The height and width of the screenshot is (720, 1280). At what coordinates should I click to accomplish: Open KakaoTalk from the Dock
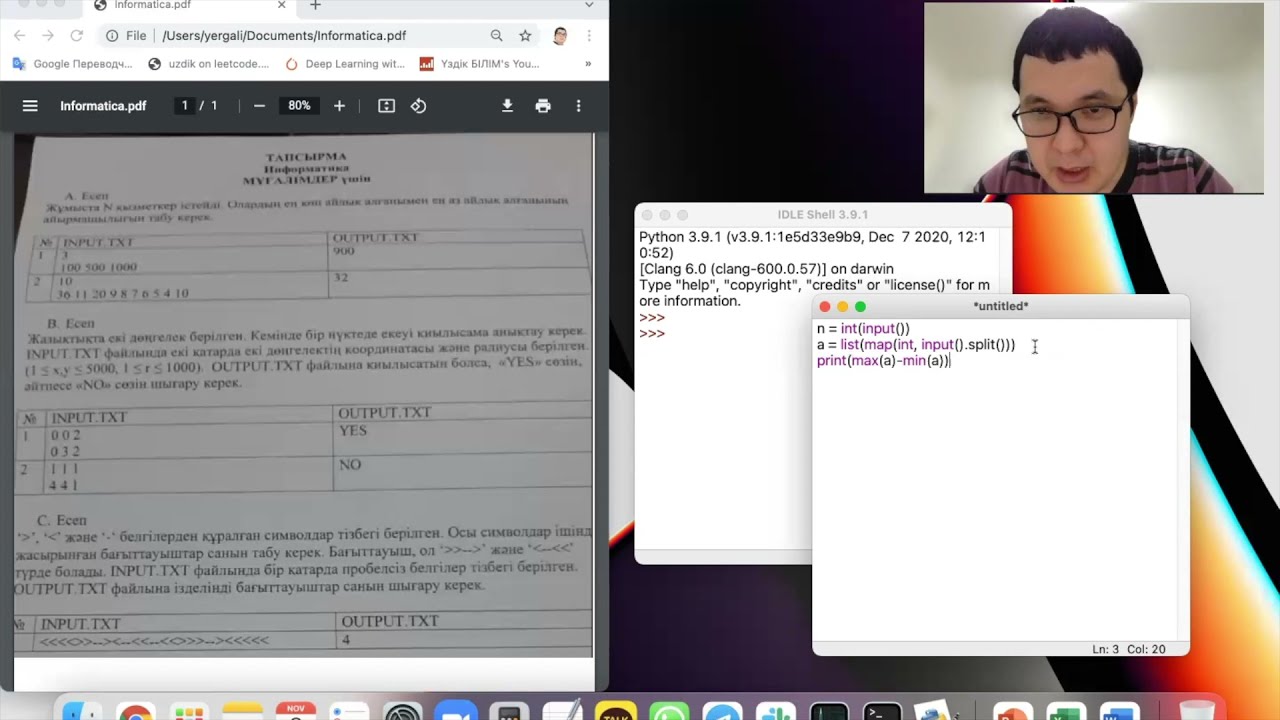click(x=615, y=710)
